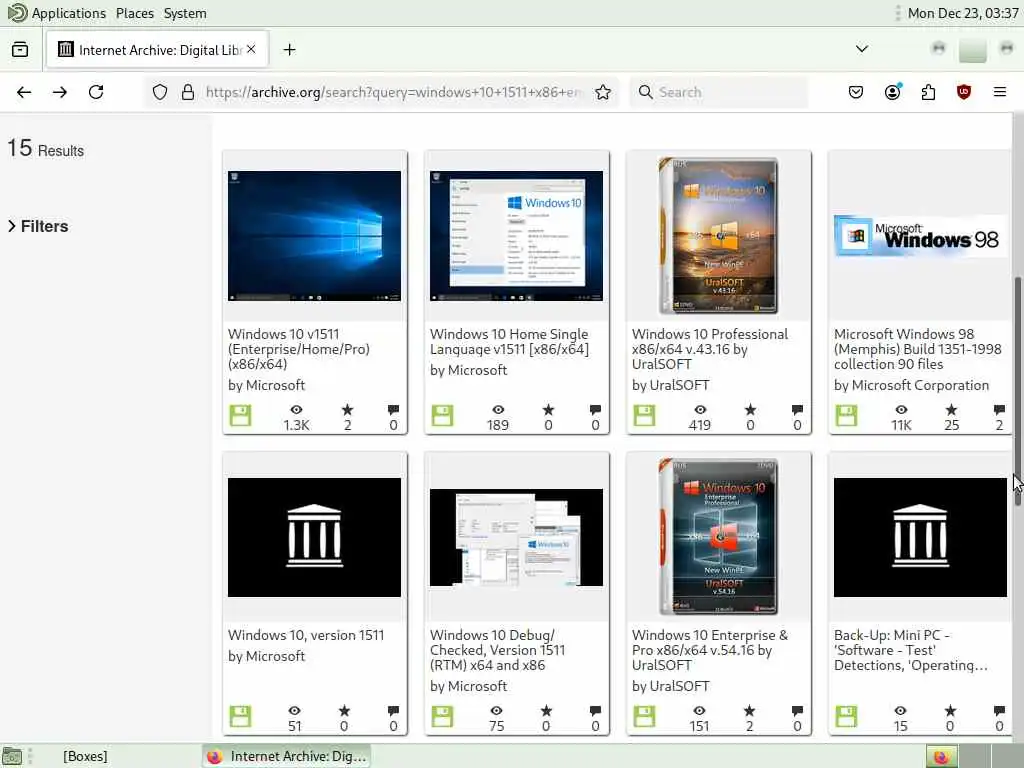Click software floppy icon on Back-Up: Mini PC card
Viewport: 1024px width, 768px height.
point(846,716)
